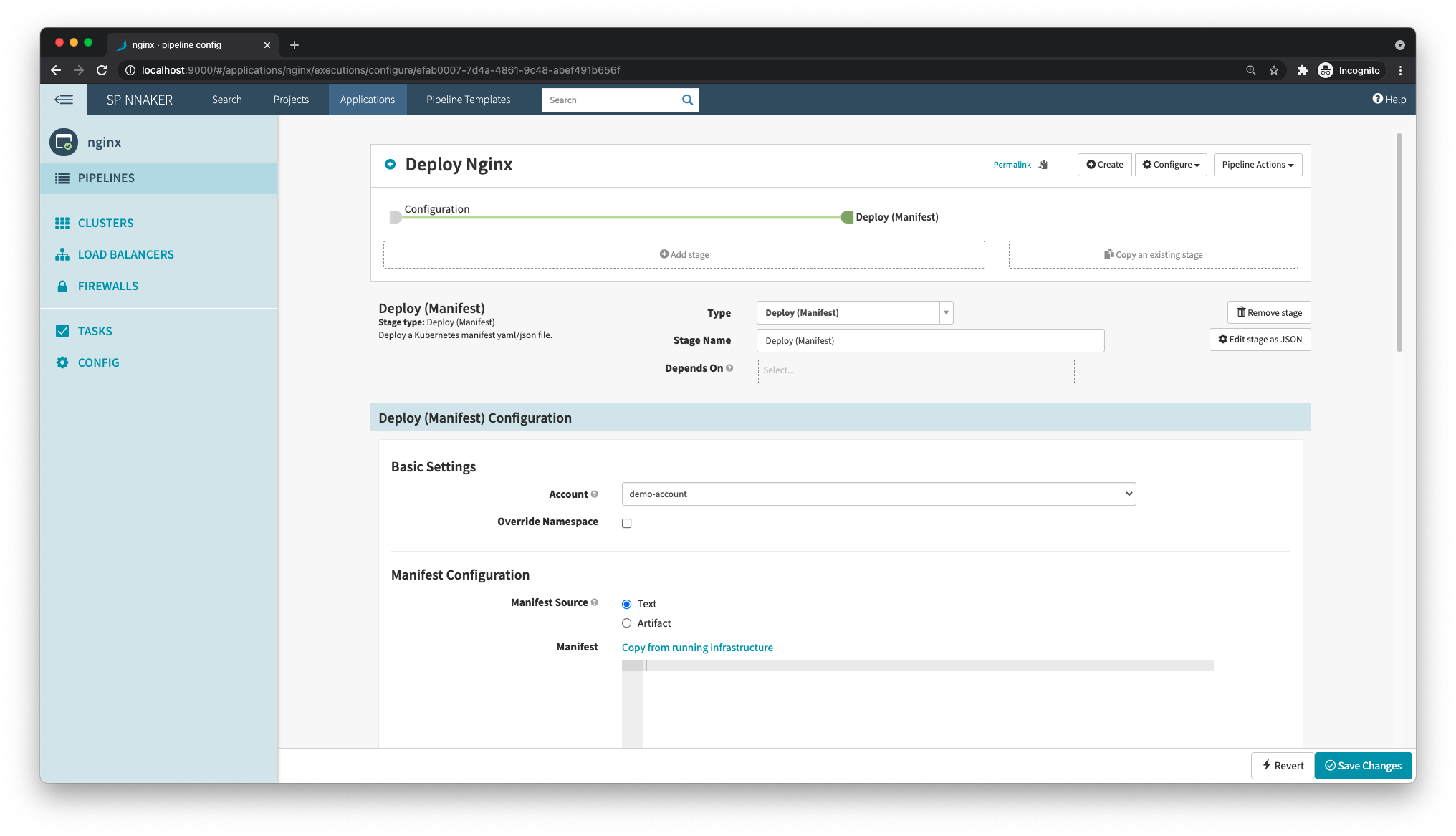Copy permalink with the clipboard icon
Viewport: 1456px width, 836px height.
(1043, 165)
